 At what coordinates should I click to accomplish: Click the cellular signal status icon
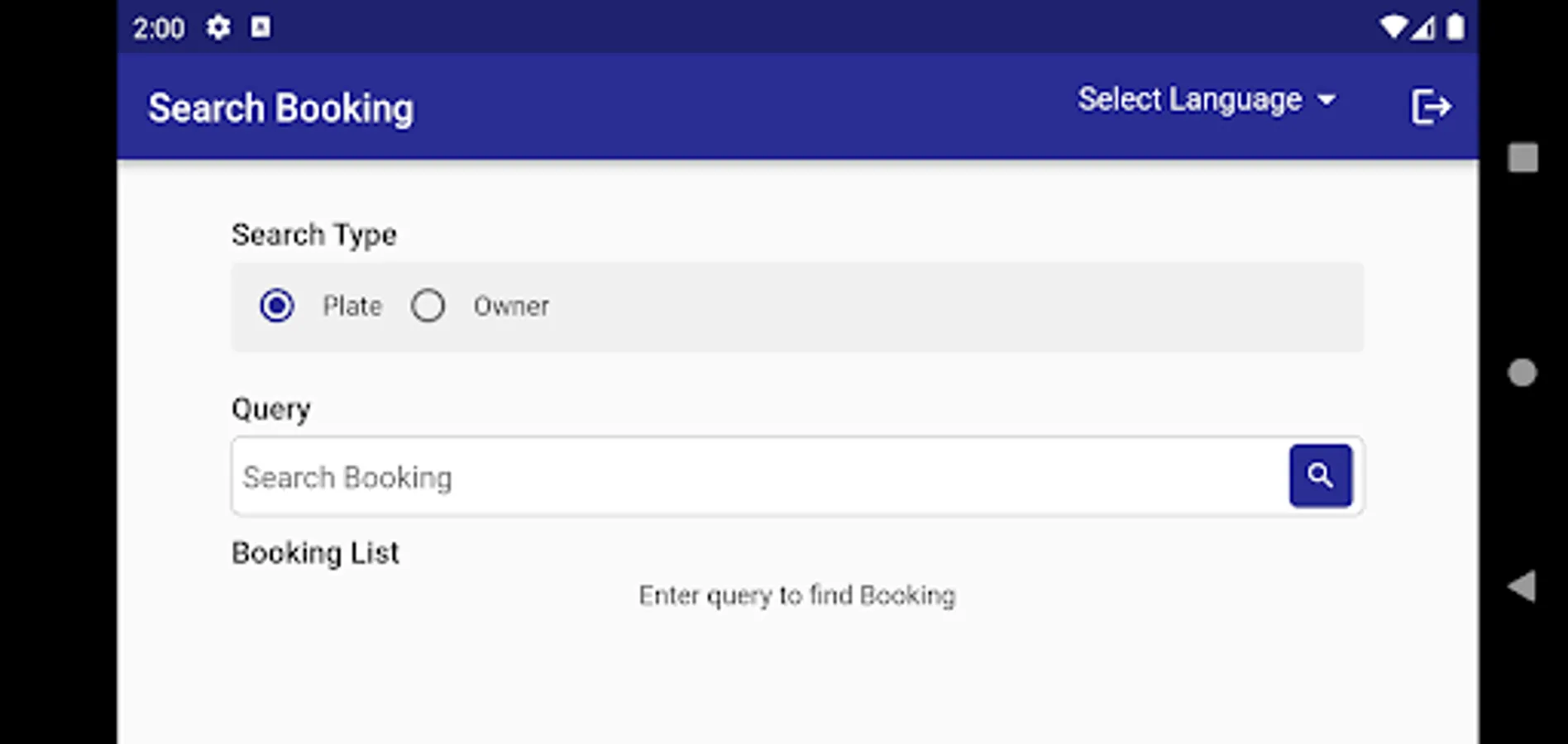point(1423,29)
